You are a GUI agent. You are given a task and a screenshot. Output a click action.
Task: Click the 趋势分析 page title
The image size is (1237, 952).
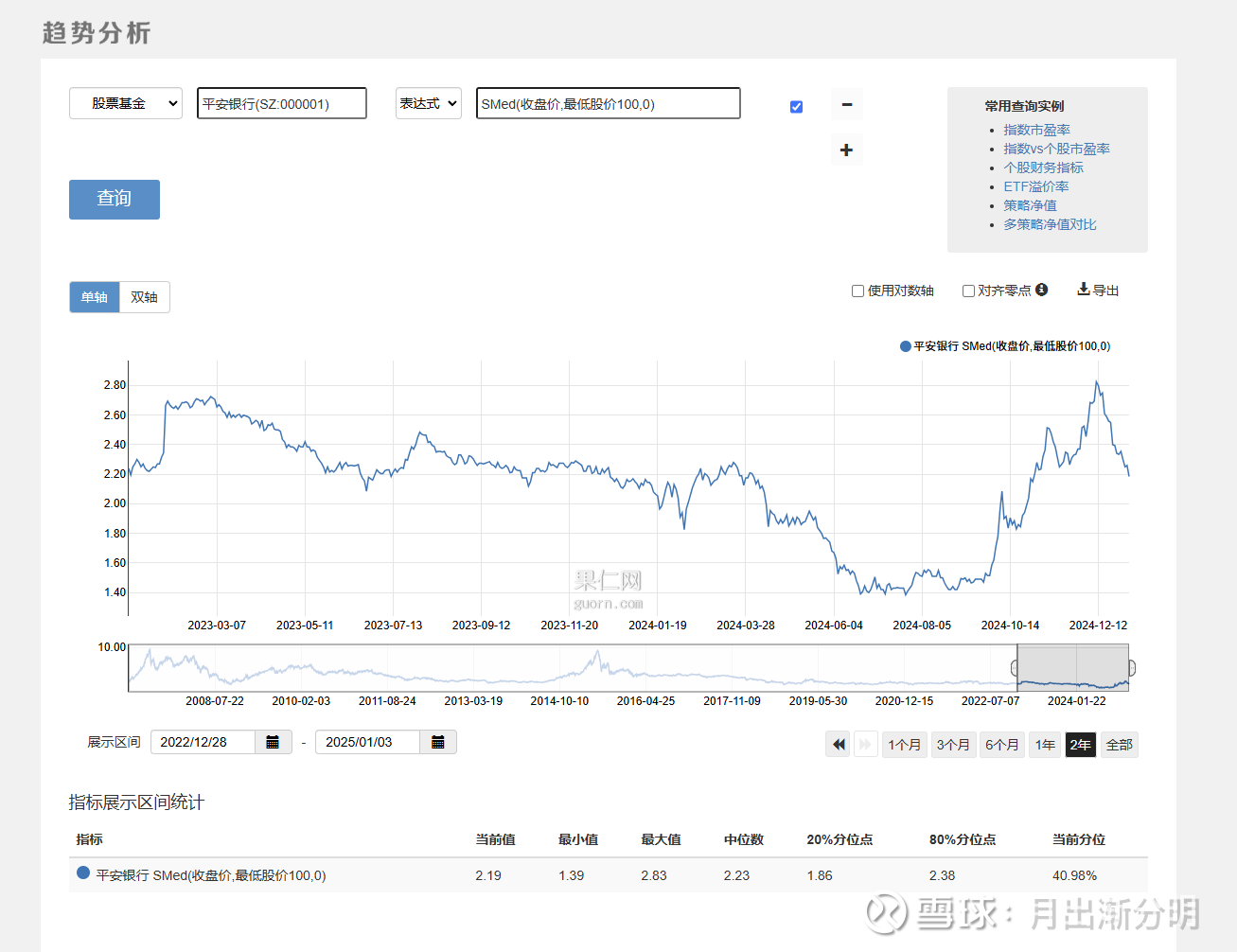[x=97, y=33]
